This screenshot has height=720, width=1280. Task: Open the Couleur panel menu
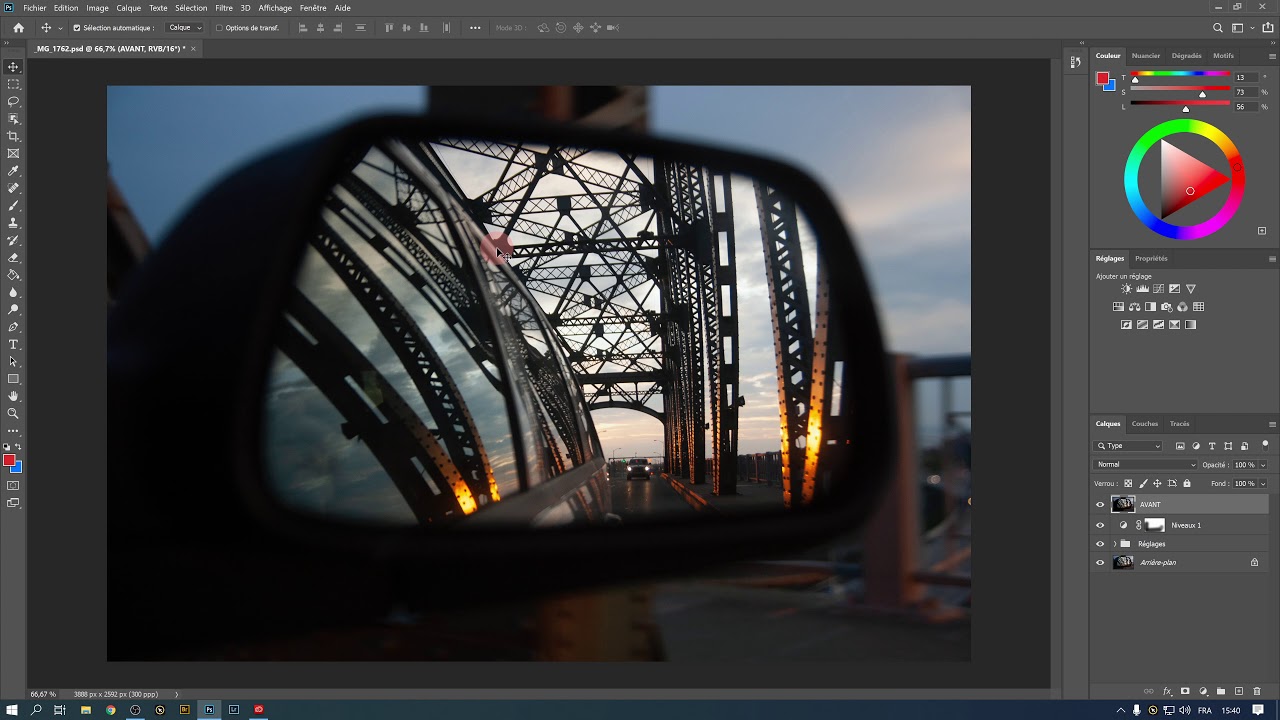1272,56
